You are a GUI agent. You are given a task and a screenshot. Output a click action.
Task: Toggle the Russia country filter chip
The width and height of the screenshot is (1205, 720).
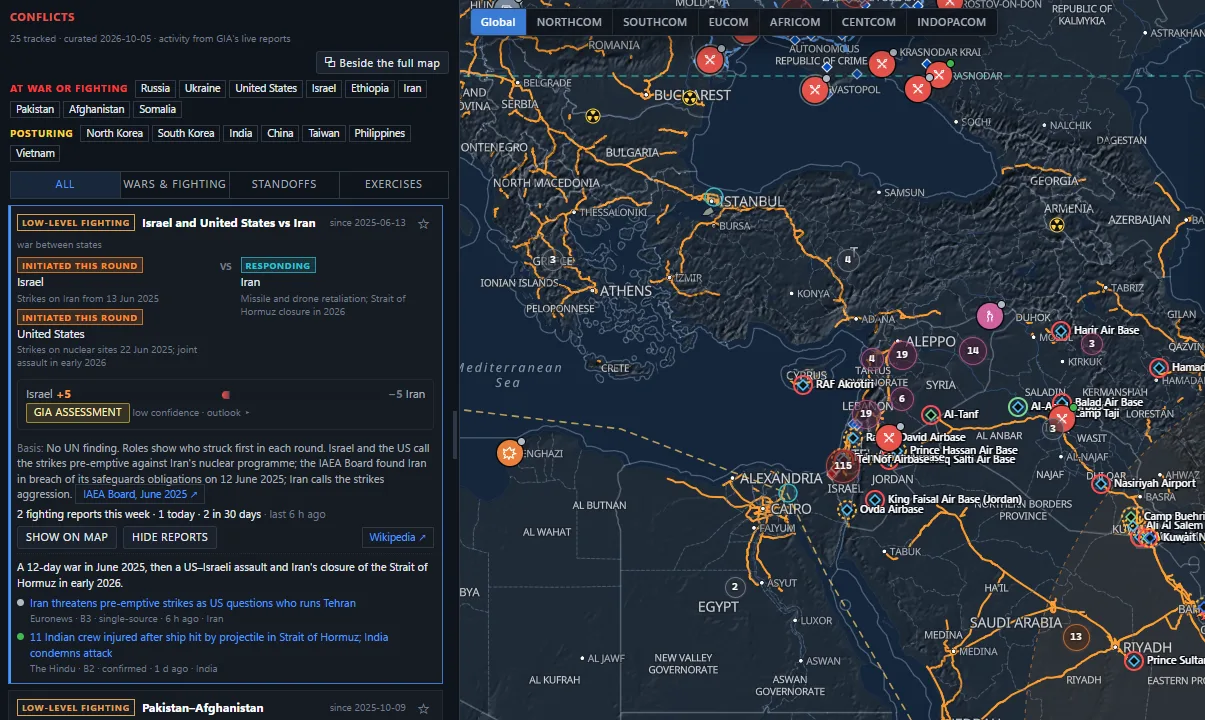tap(155, 89)
